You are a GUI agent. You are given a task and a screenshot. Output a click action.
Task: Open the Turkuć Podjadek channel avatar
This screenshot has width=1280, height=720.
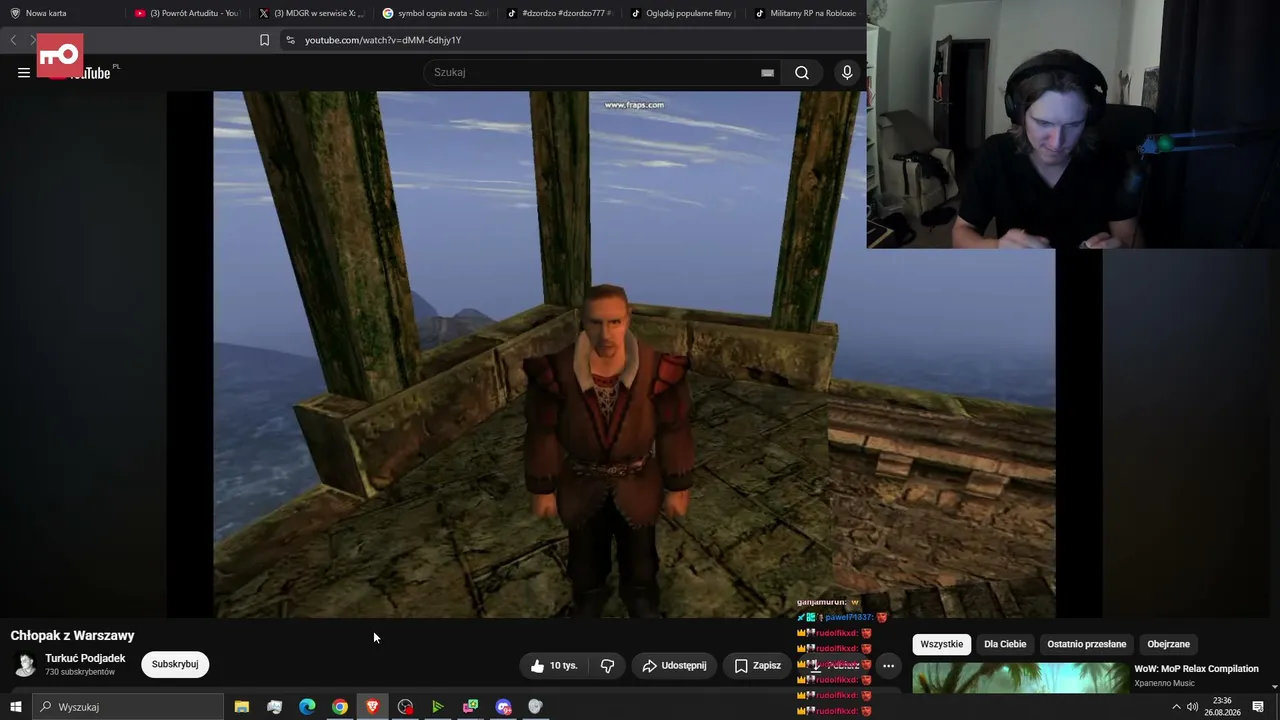coord(25,665)
